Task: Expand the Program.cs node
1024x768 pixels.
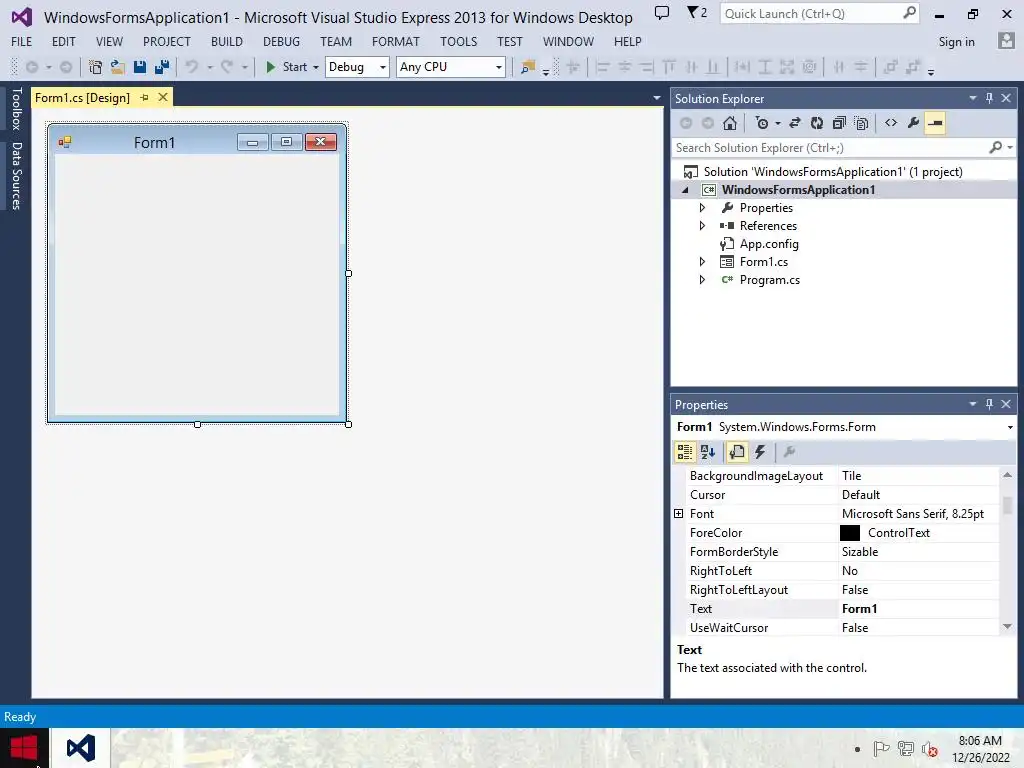Action: click(702, 280)
